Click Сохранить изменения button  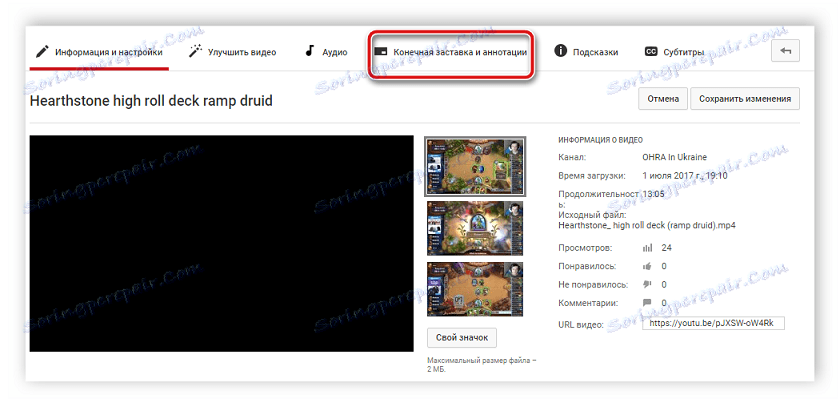(745, 99)
